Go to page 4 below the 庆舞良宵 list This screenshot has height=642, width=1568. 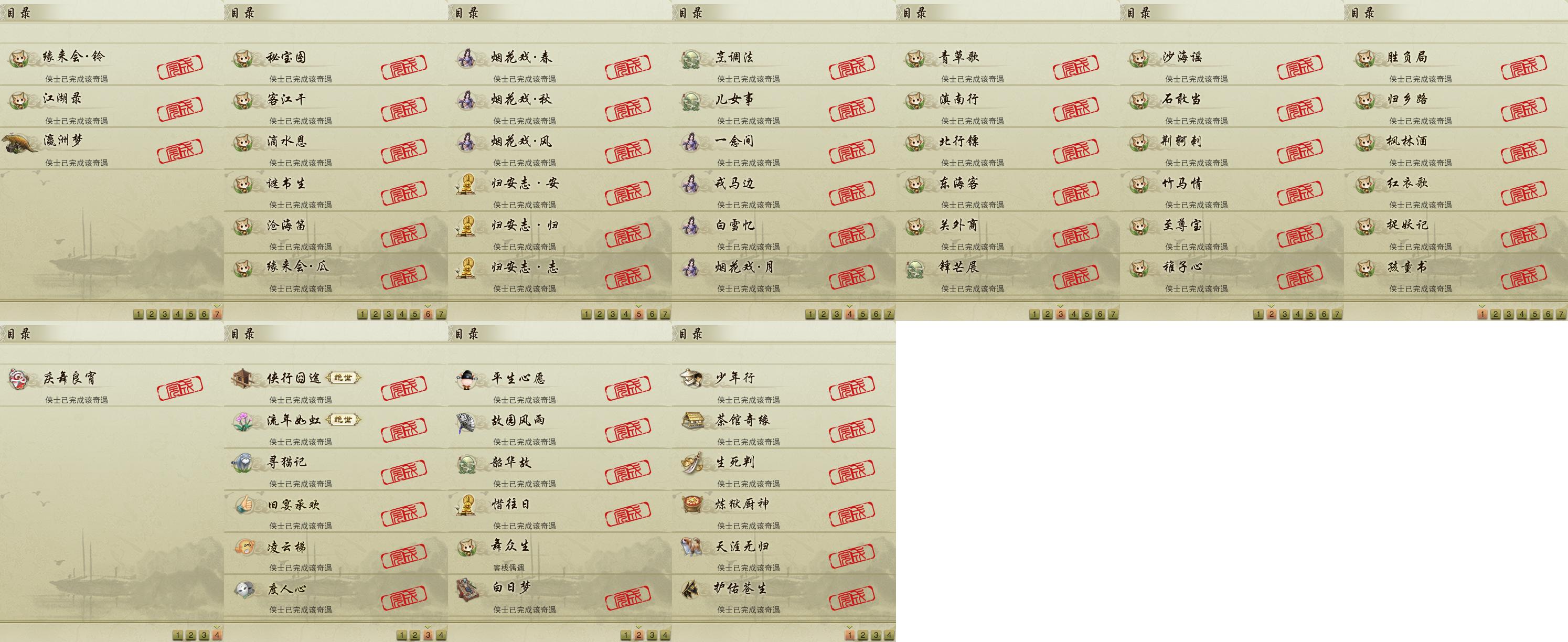coord(217,635)
